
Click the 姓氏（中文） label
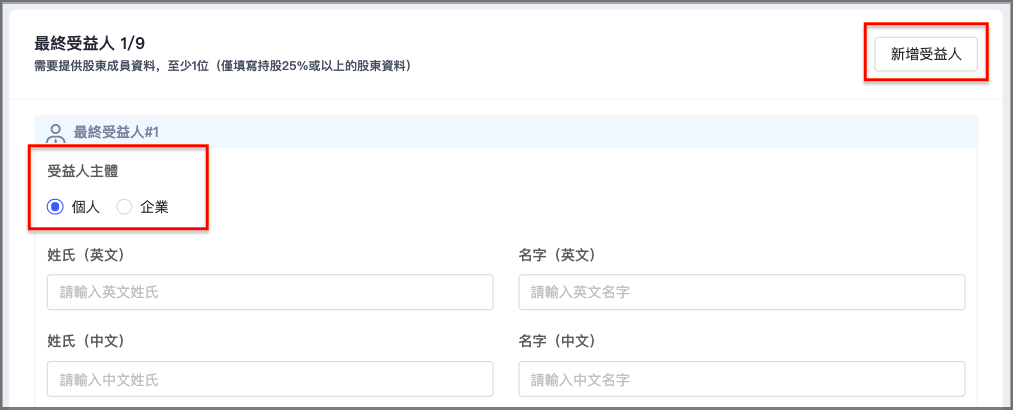(85, 339)
